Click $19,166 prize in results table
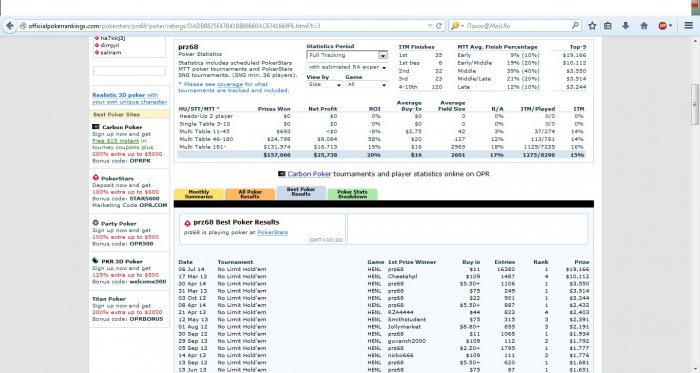700x373 pixels. click(577, 269)
